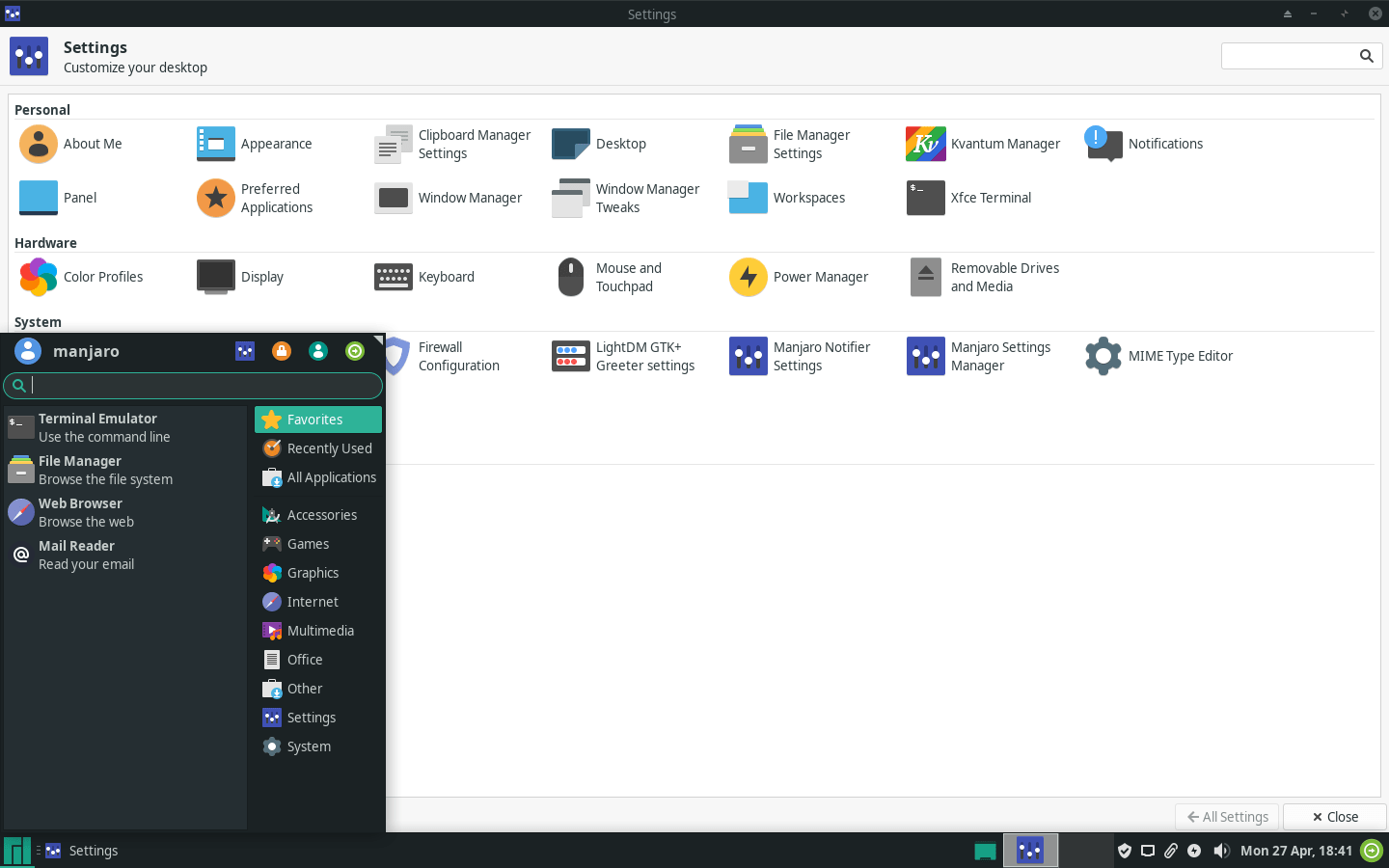Click the volume icon in the system tray

[x=1221, y=851]
